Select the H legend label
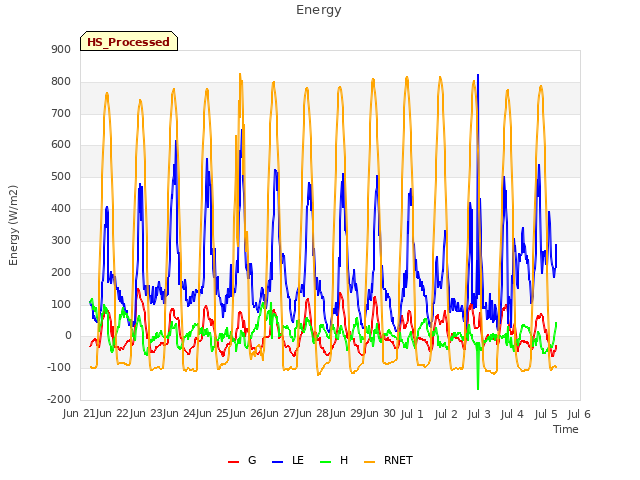 coord(344,460)
